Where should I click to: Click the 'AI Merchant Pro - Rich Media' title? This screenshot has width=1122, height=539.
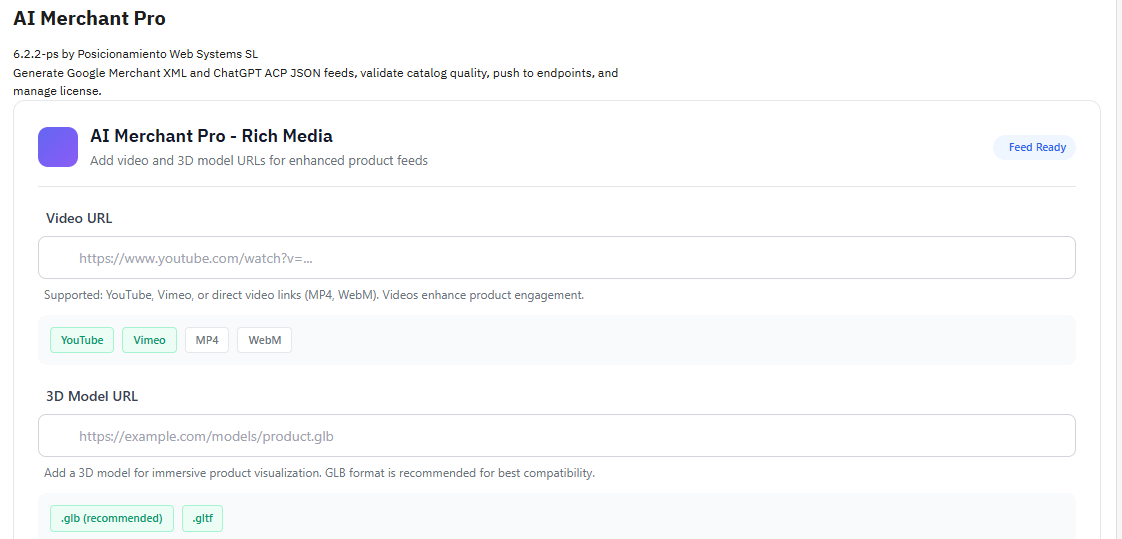tap(211, 136)
